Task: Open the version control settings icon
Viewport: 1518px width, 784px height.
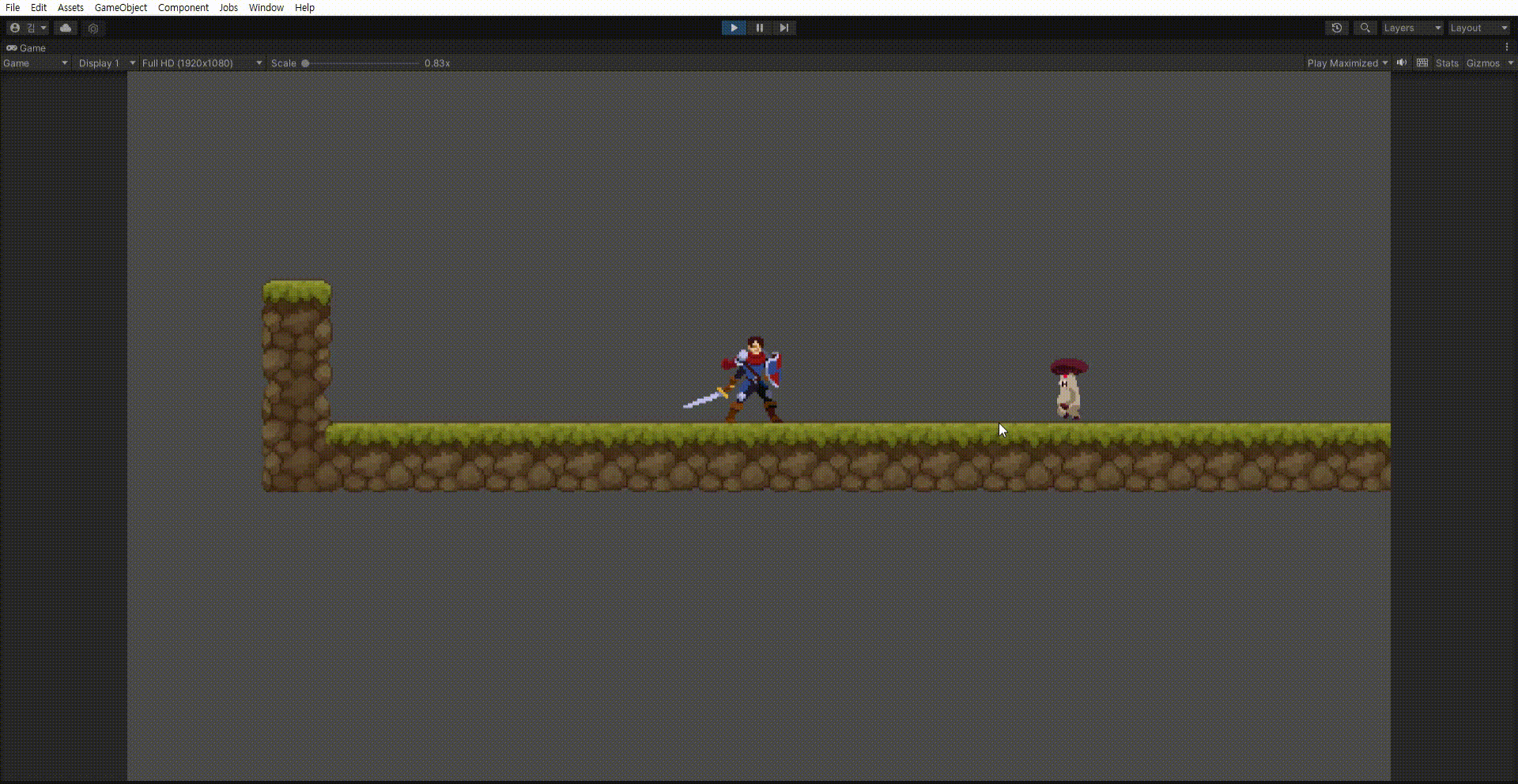Action: tap(93, 28)
